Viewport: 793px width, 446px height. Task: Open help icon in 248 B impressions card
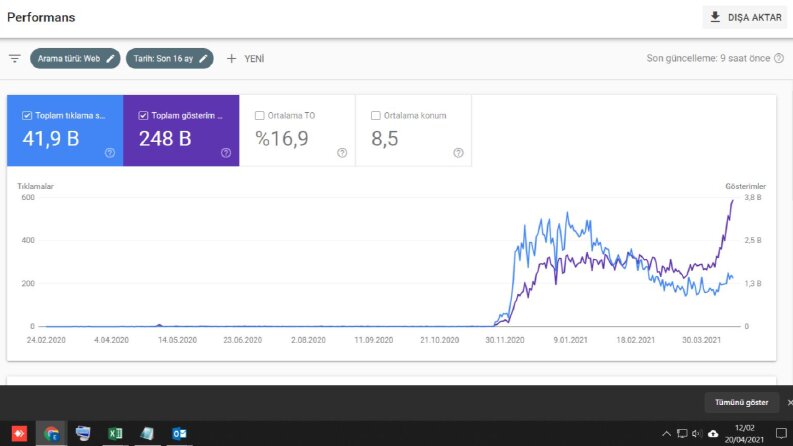pos(226,153)
